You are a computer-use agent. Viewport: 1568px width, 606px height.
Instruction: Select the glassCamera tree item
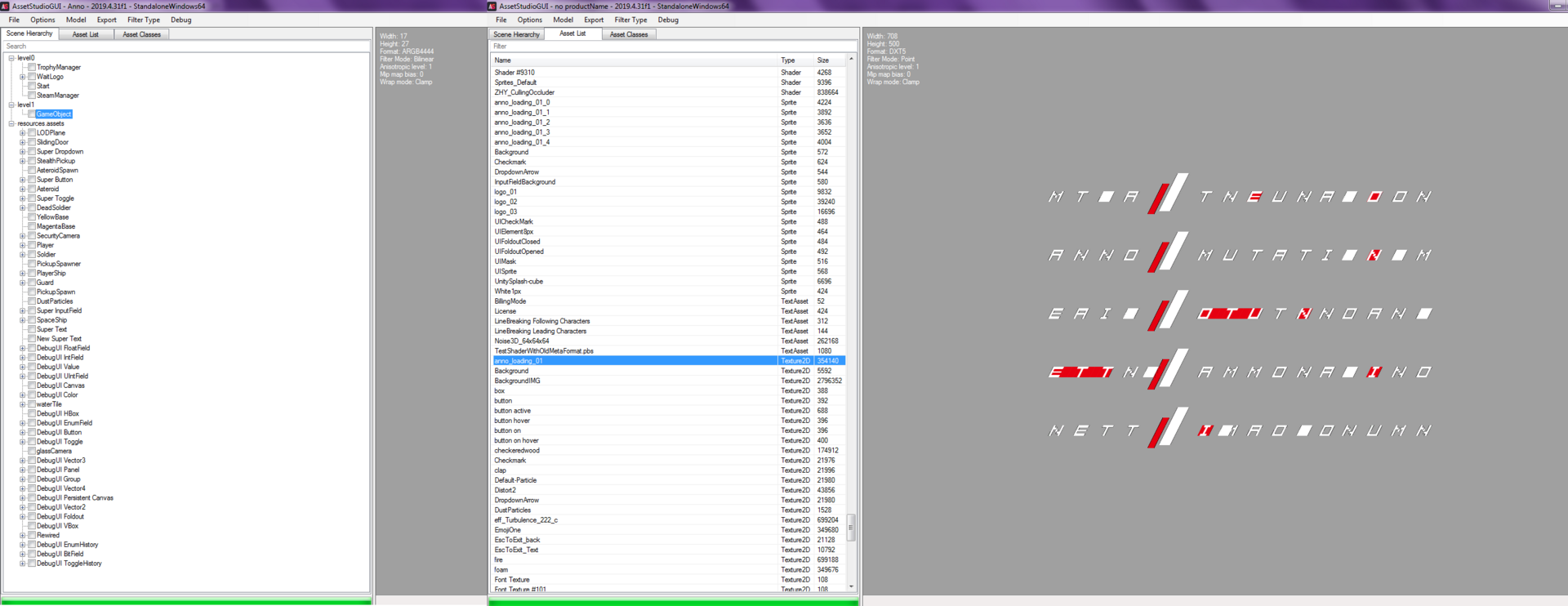(54, 452)
